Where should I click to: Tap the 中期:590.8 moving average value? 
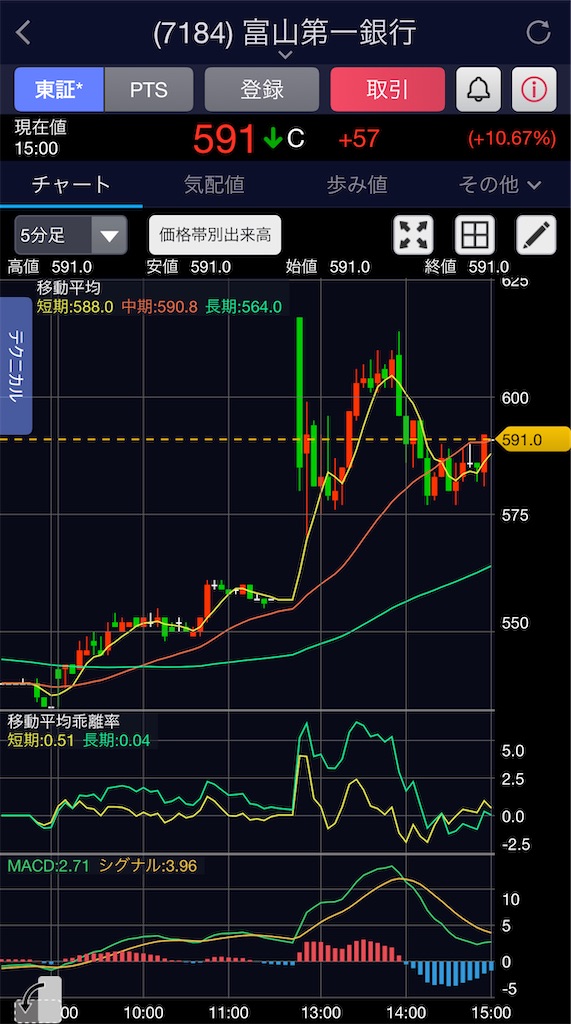coord(159,307)
